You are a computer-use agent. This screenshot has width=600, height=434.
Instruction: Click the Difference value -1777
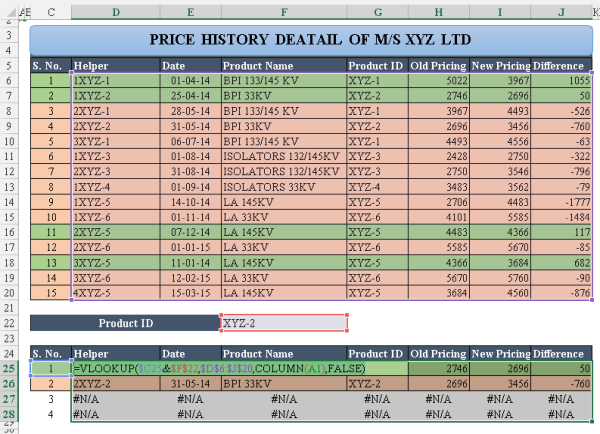click(x=561, y=202)
